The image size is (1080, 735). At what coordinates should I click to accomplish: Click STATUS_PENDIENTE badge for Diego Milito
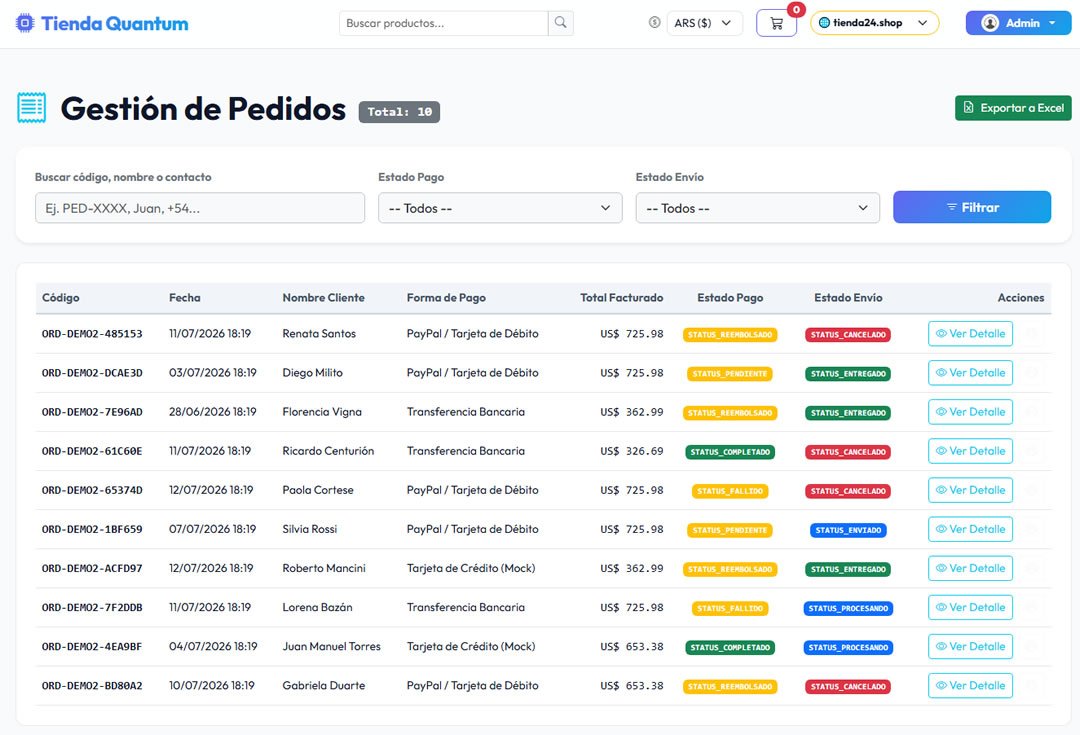pos(730,374)
